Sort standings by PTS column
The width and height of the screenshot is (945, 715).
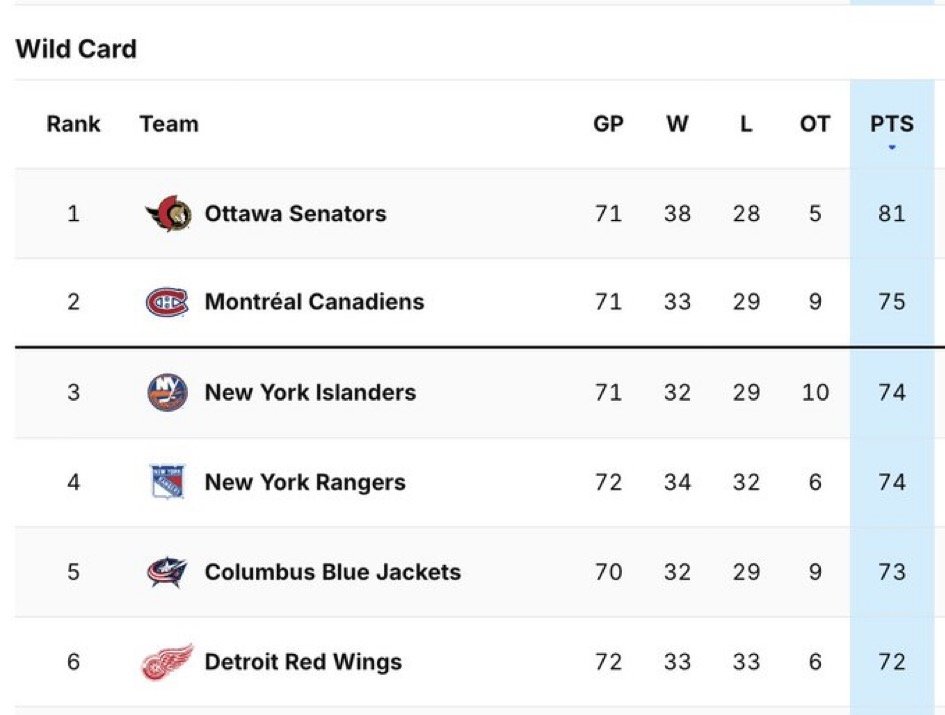[x=892, y=124]
